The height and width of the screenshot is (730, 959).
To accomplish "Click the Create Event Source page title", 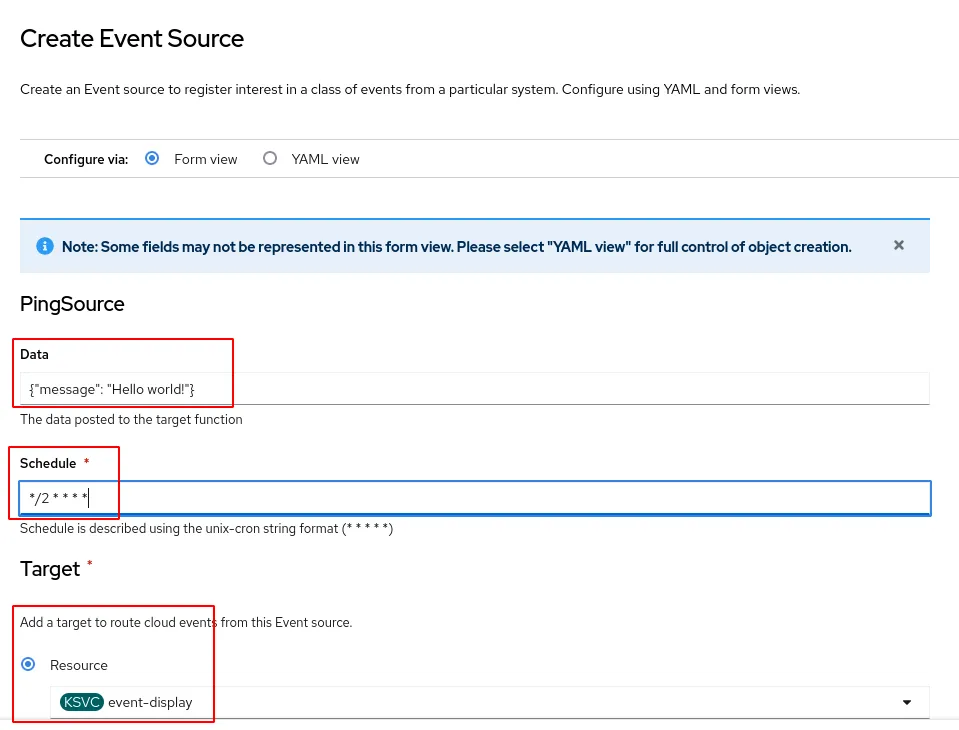I will pyautogui.click(x=132, y=39).
